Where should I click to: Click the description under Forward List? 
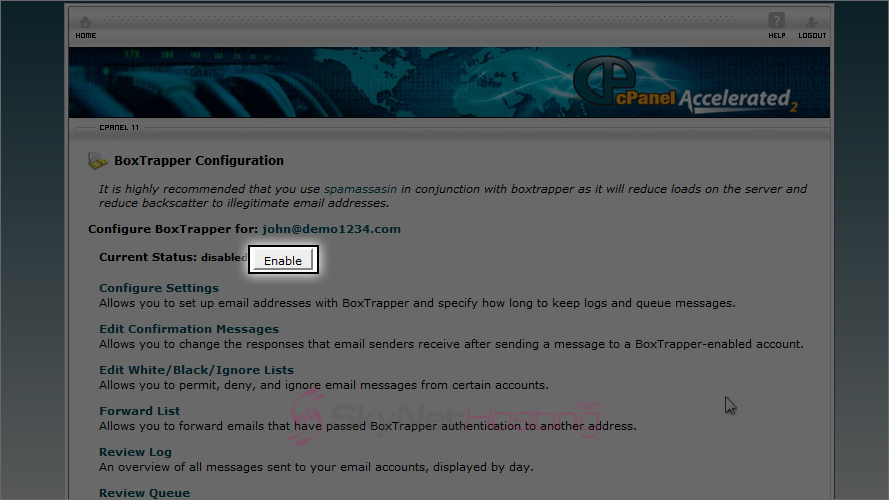coord(368,426)
